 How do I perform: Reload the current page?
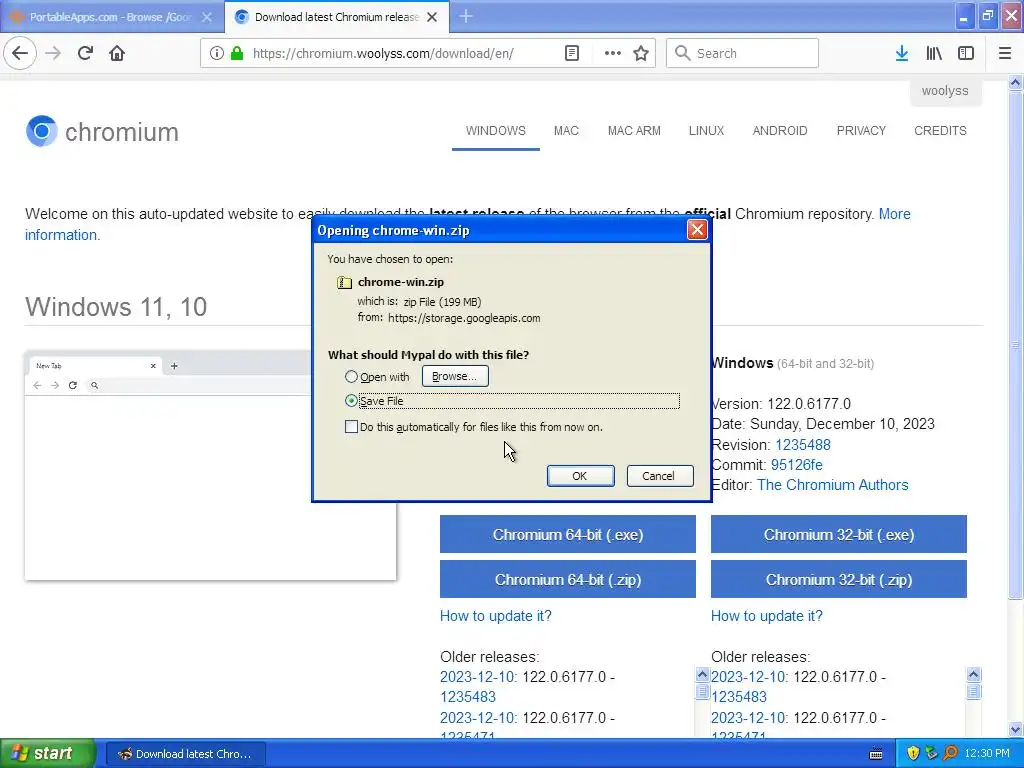click(x=85, y=53)
